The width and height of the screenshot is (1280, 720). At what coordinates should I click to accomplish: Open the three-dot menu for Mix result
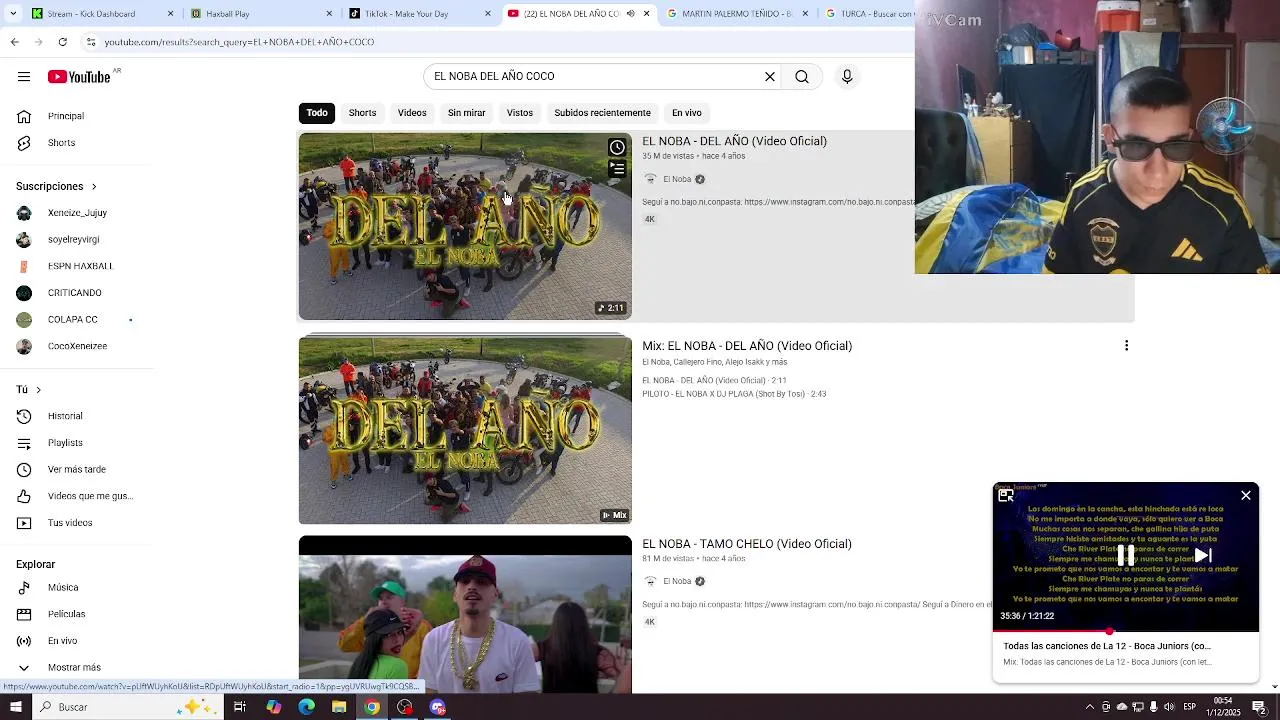click(x=1126, y=346)
